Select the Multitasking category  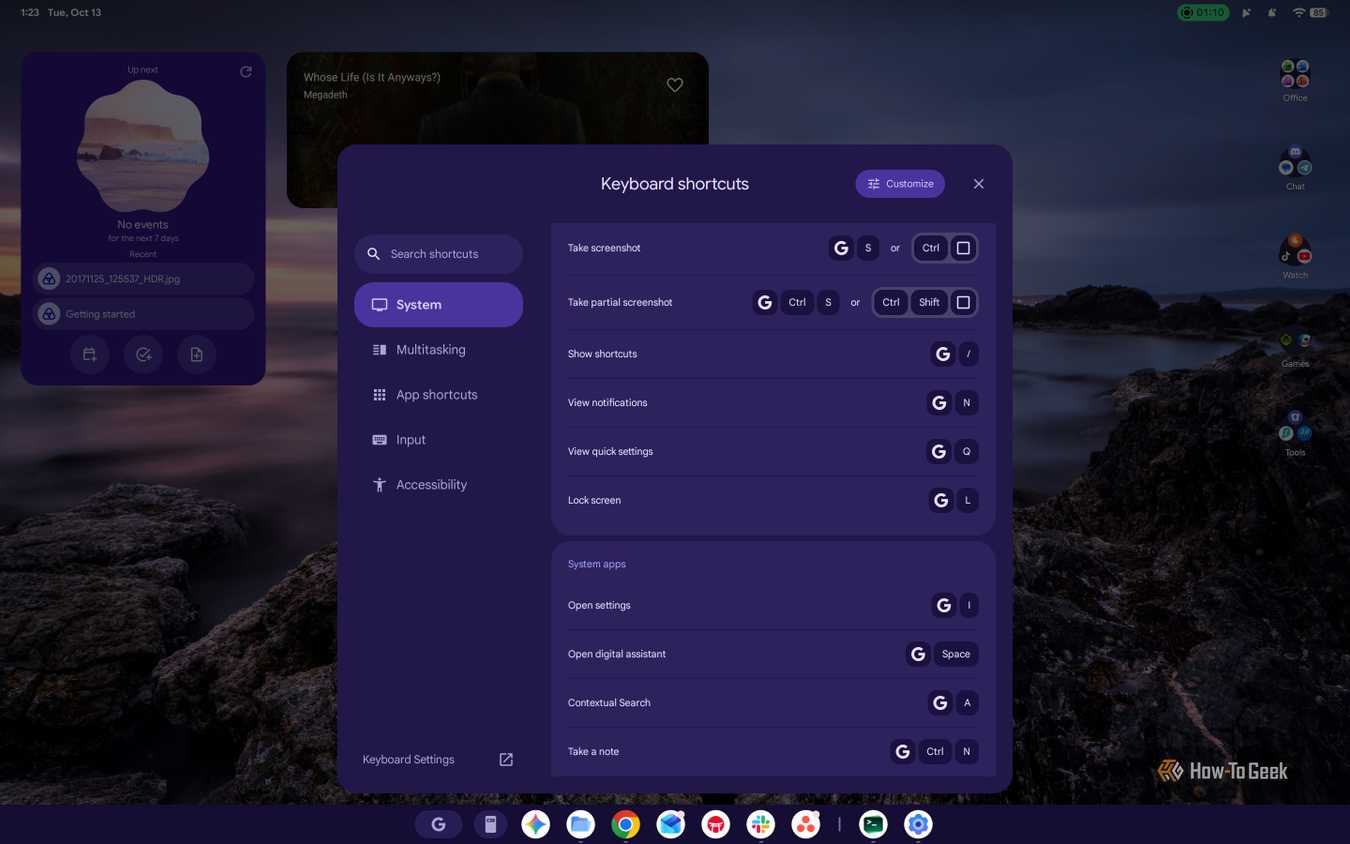pyautogui.click(x=438, y=350)
